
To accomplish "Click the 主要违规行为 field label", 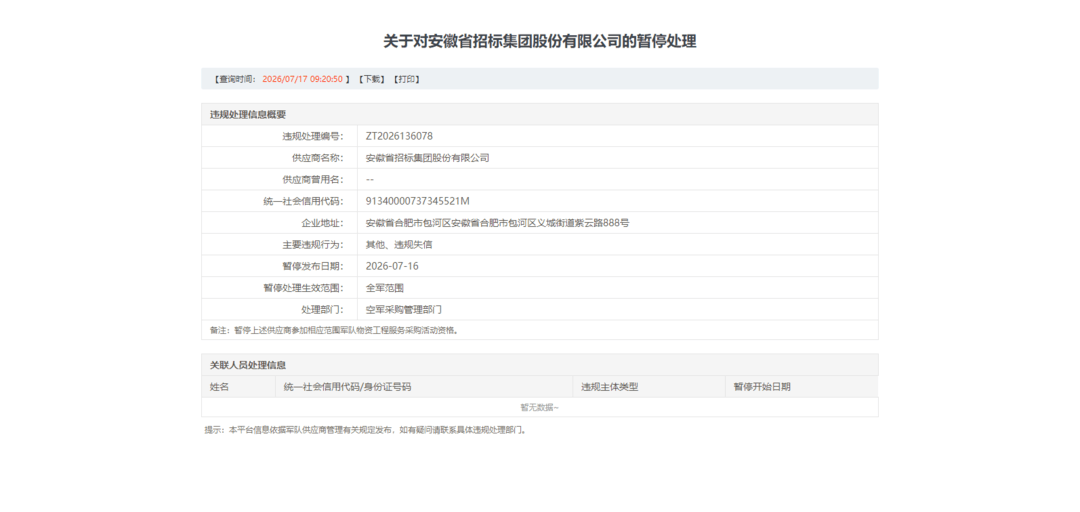I will point(313,245).
